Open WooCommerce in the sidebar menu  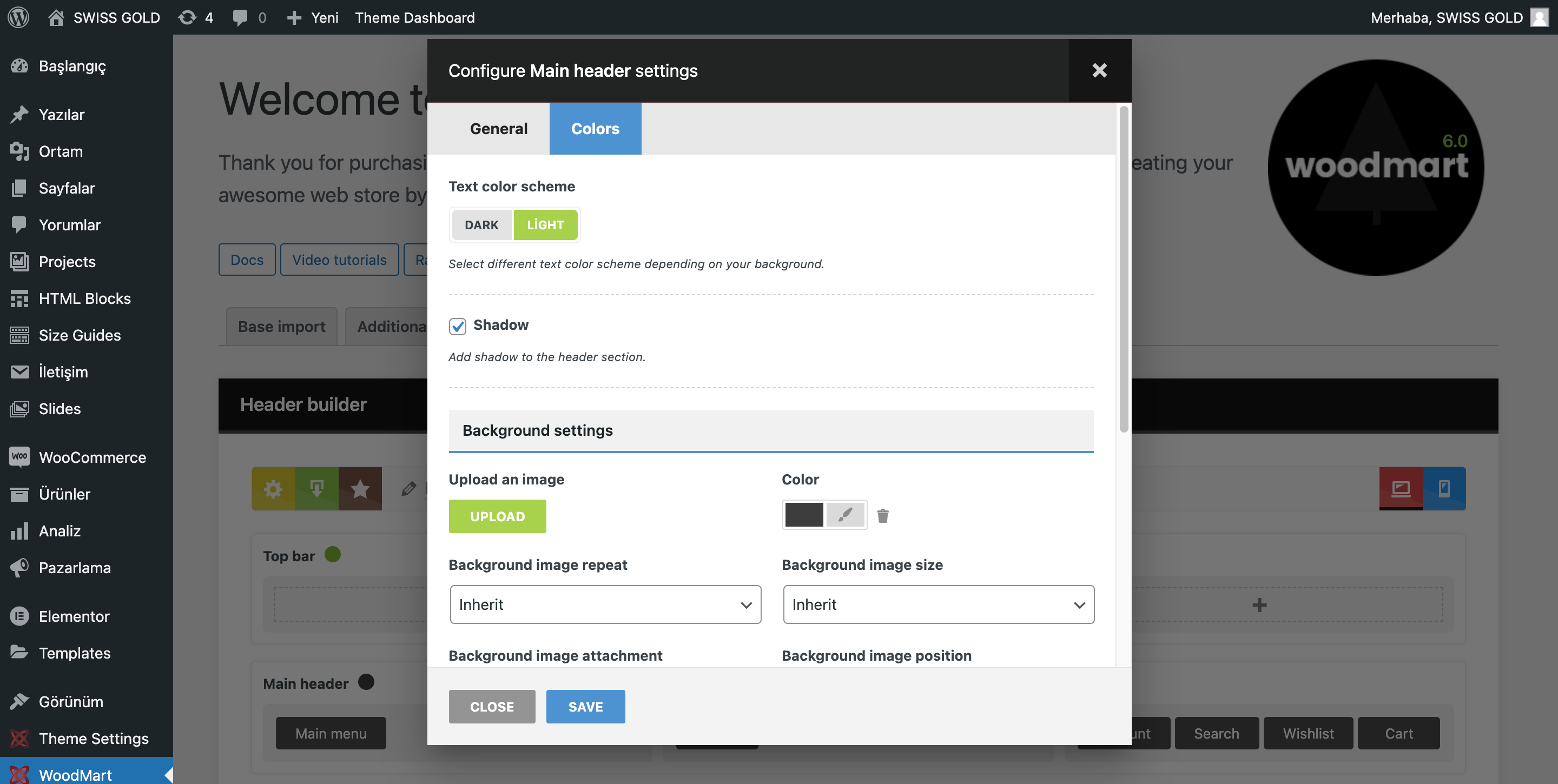[x=92, y=457]
